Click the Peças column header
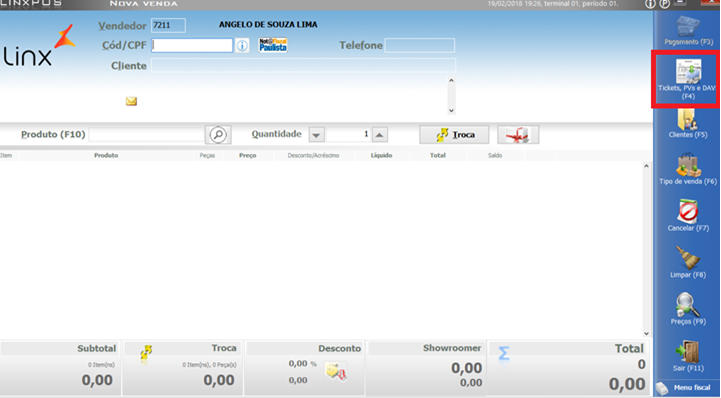 (x=207, y=155)
